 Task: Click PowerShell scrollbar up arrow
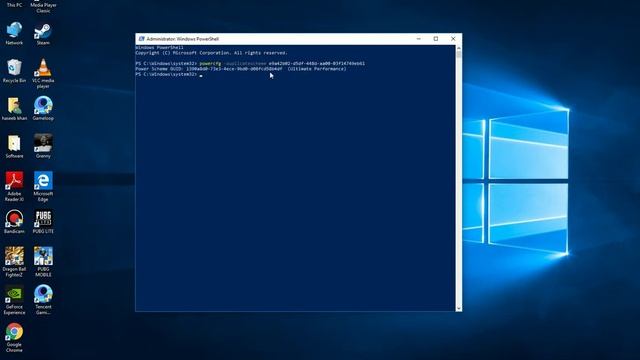click(459, 48)
